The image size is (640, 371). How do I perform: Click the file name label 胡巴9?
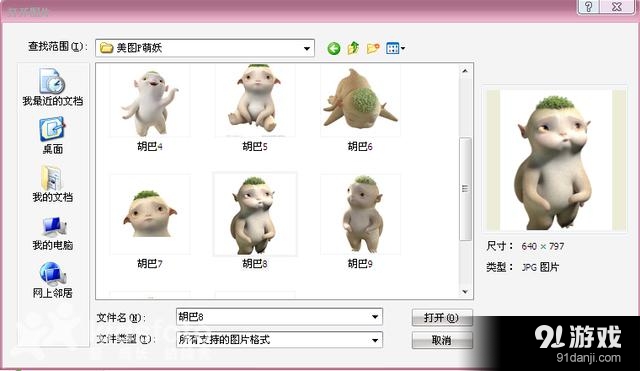tap(360, 264)
